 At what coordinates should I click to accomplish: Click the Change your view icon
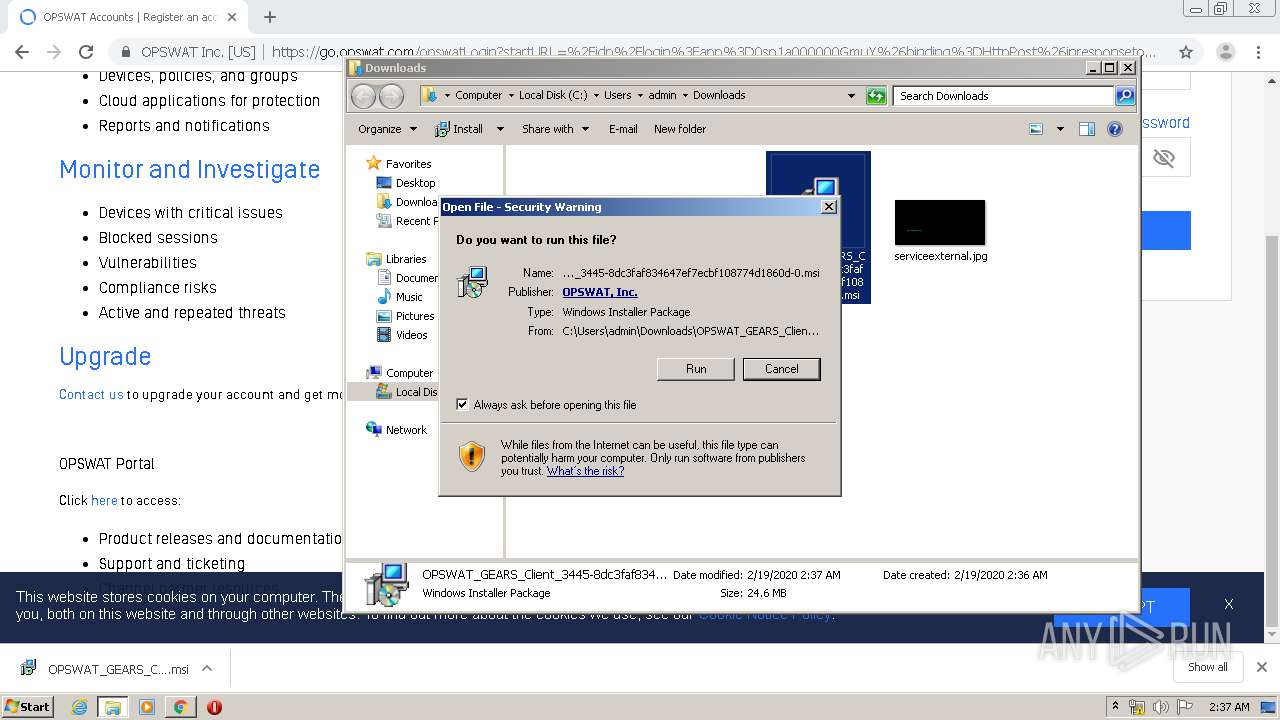(x=1036, y=129)
